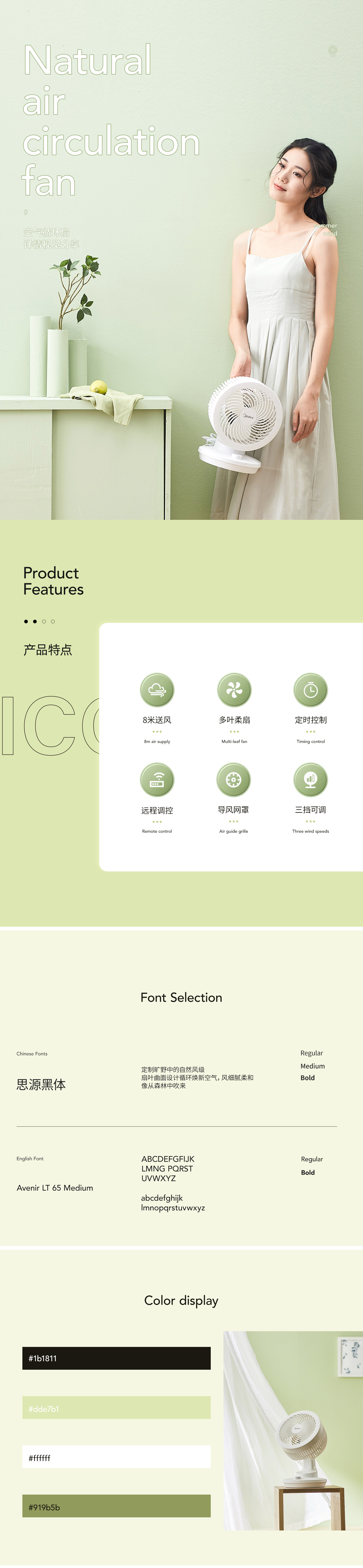Click the Three wind speeds icon

tap(311, 780)
